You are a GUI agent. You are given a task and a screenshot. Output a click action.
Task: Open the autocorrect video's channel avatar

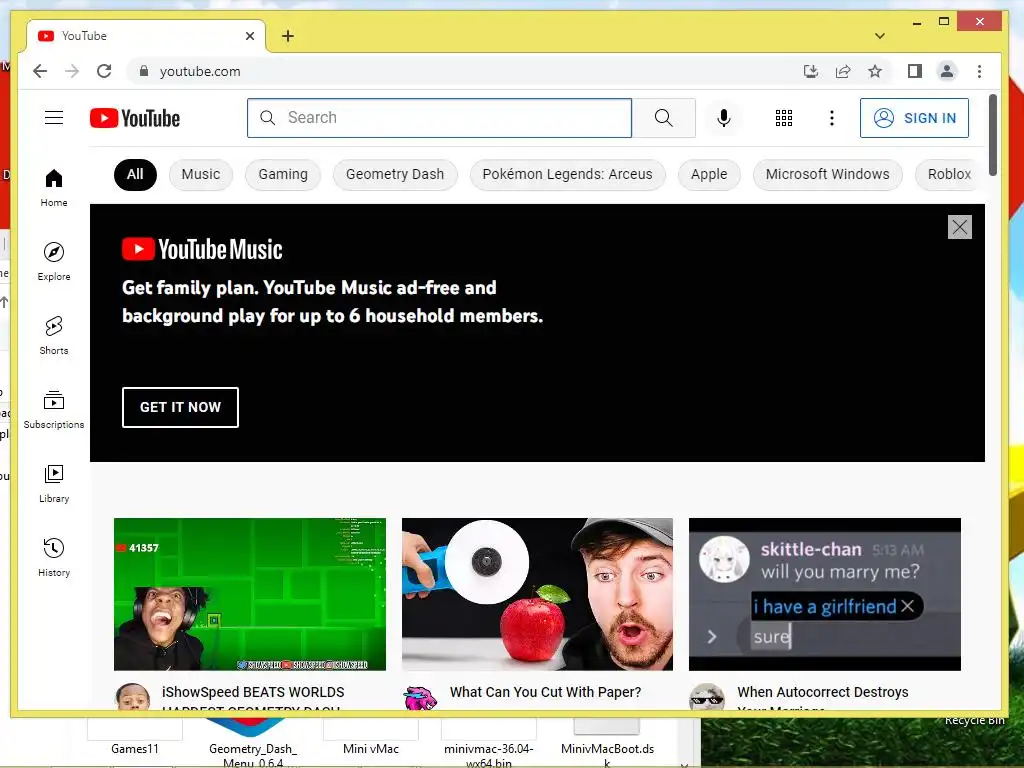(x=707, y=697)
